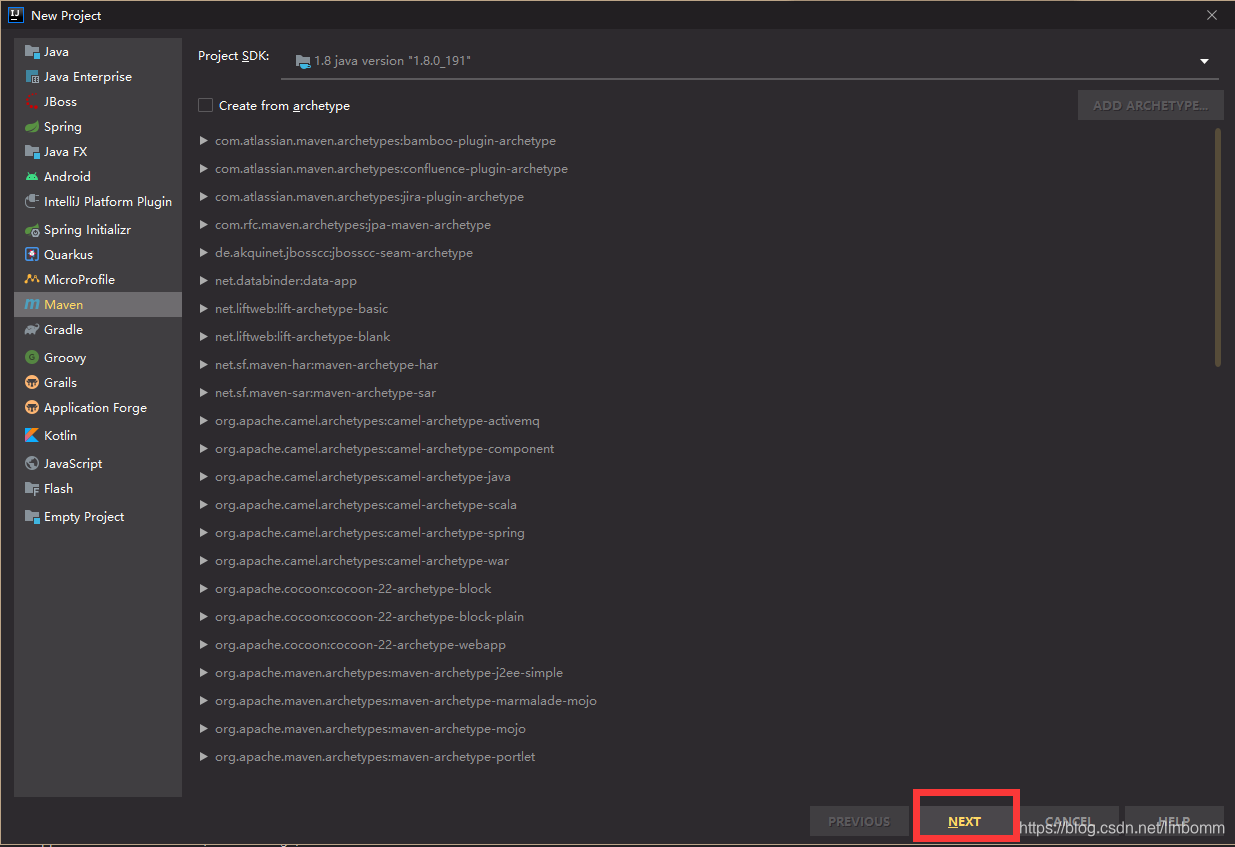Click the Flash folder icon

point(32,488)
